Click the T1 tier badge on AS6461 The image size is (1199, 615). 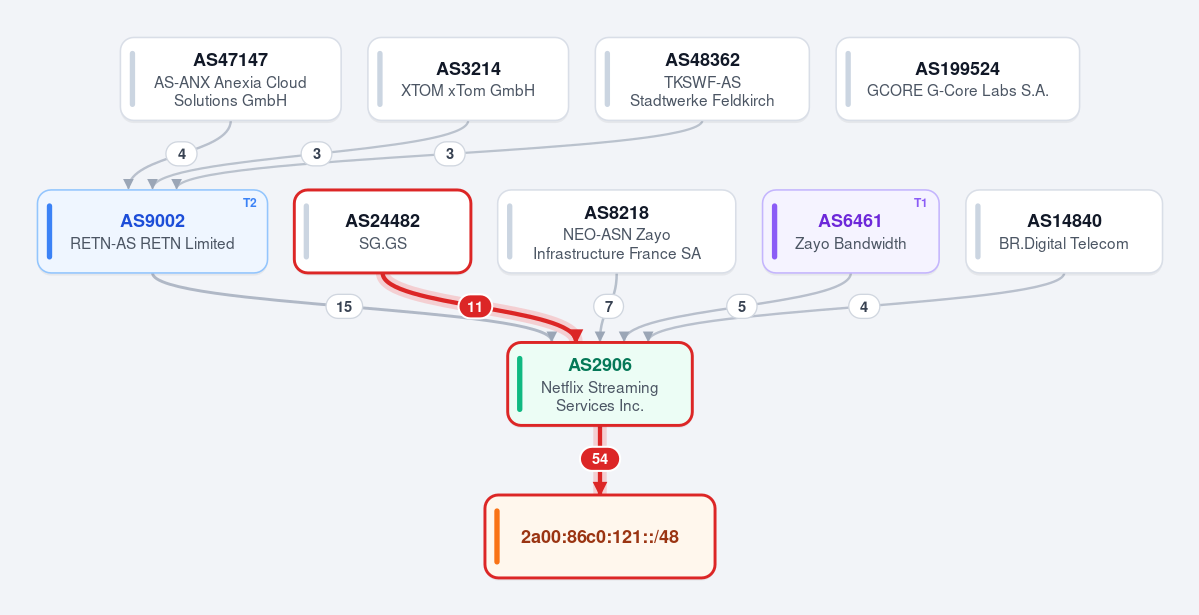(x=921, y=203)
